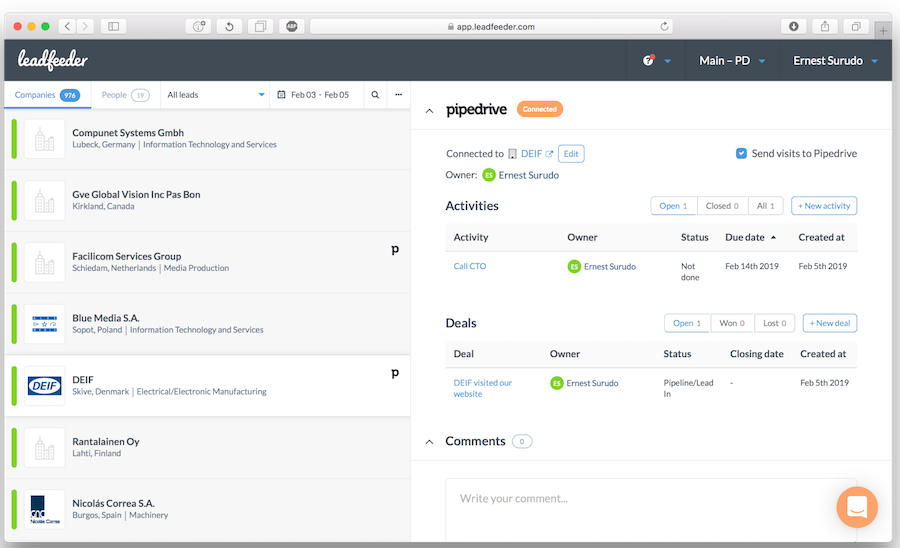Click the Facilicom Services Group building icon
The height and width of the screenshot is (548, 900).
tap(44, 262)
